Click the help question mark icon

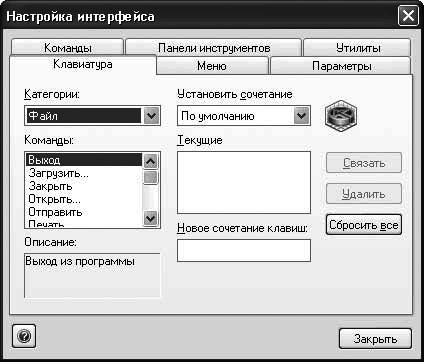point(24,336)
